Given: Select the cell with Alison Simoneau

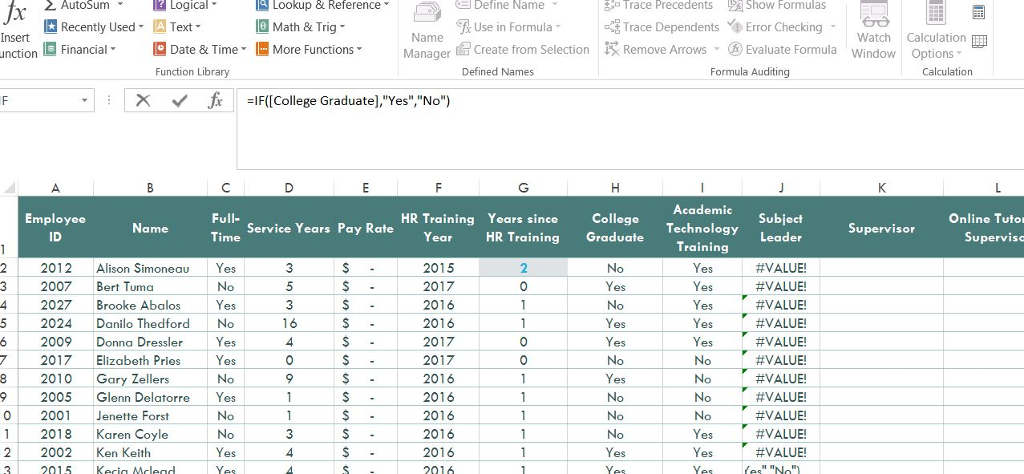Looking at the screenshot, I should 150,268.
